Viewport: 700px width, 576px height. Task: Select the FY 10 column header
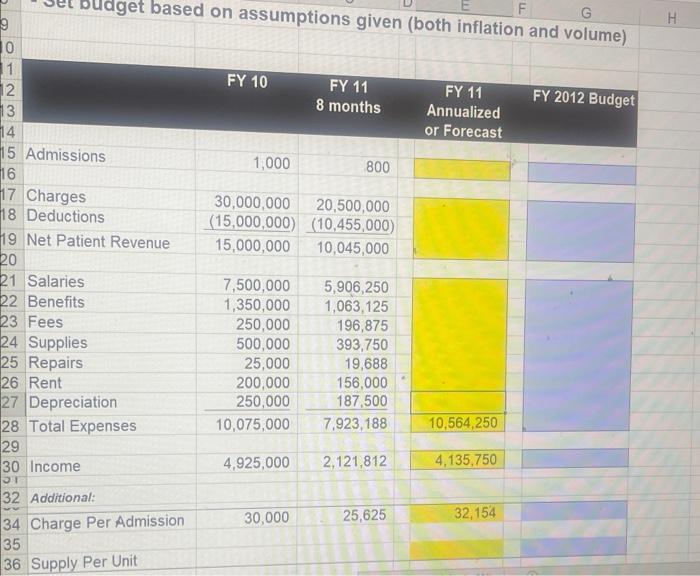pos(247,81)
